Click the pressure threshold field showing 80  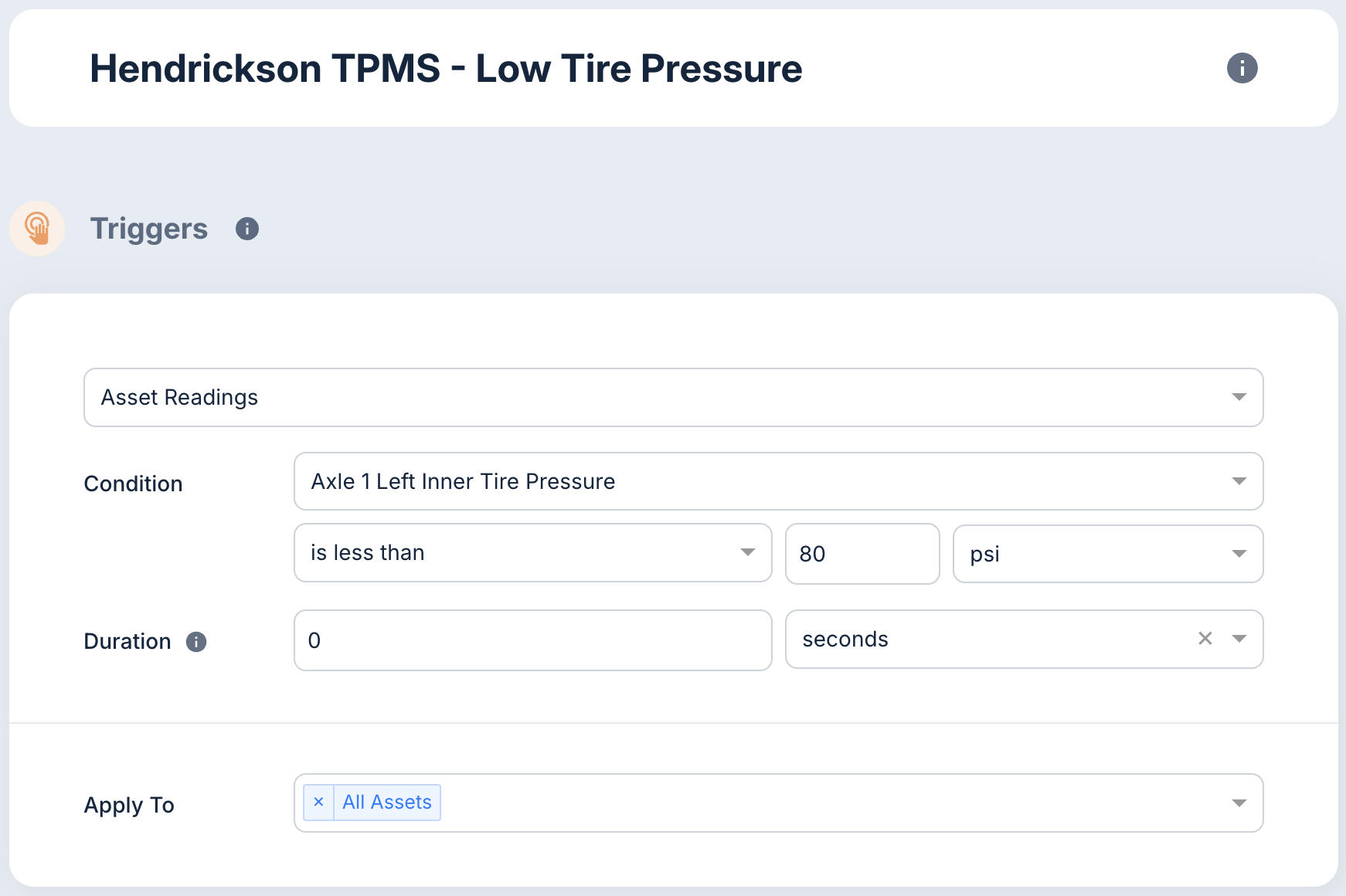pyautogui.click(x=862, y=553)
